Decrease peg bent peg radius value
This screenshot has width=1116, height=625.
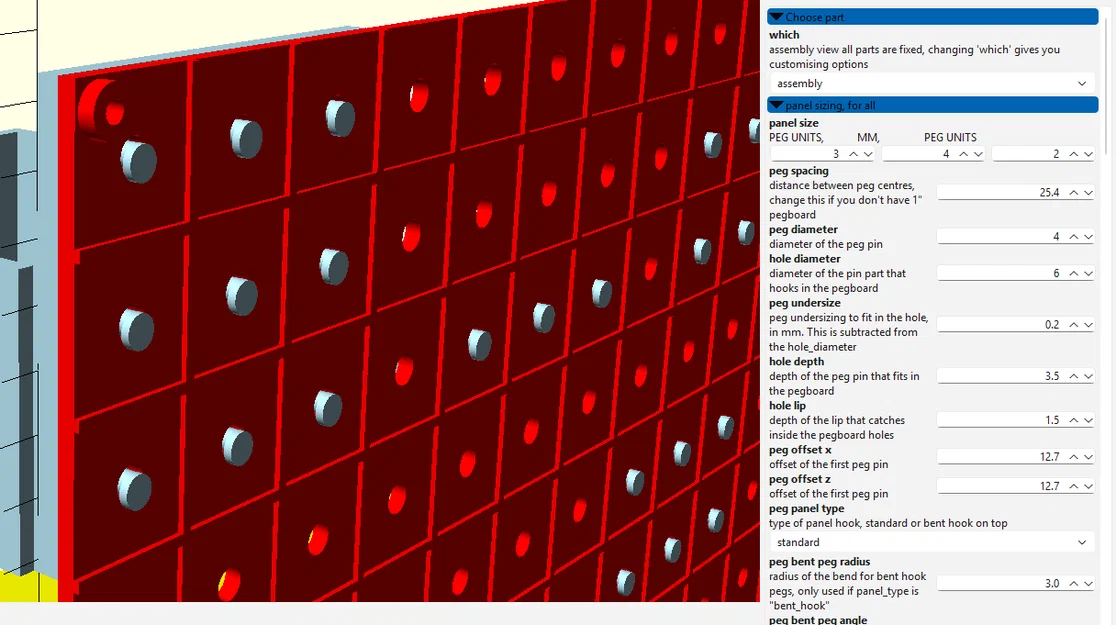(x=1088, y=584)
